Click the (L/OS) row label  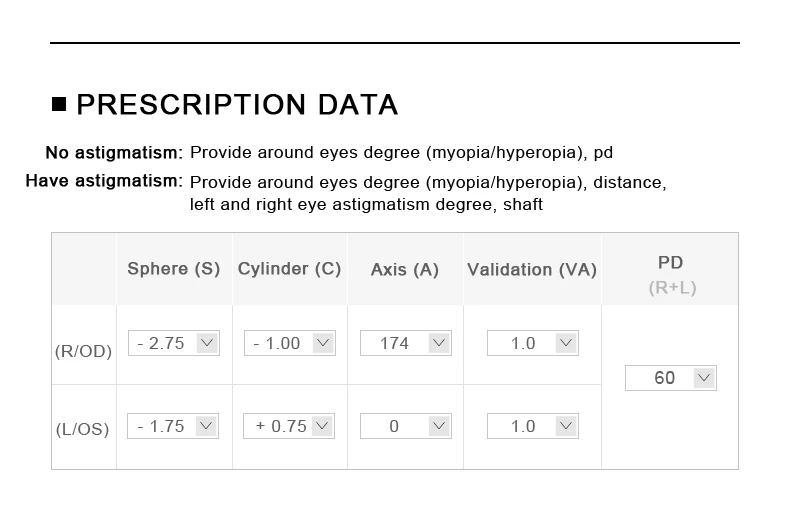tap(83, 429)
